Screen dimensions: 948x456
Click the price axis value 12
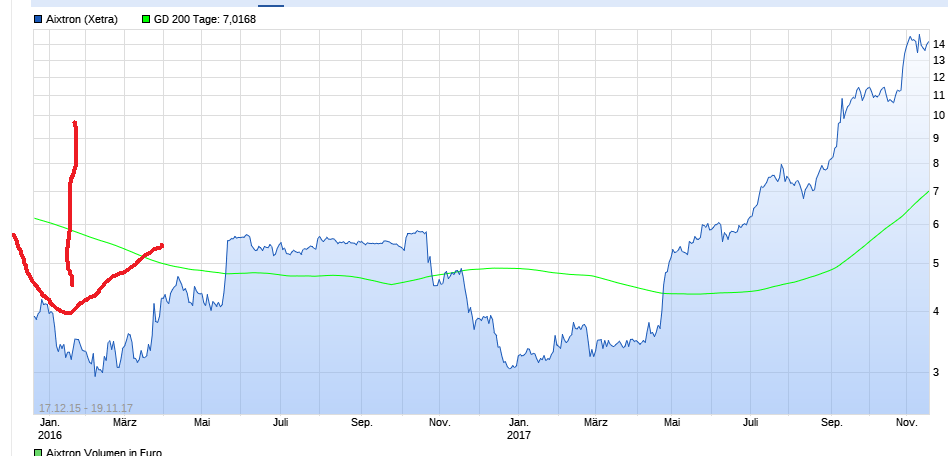[x=939, y=77]
